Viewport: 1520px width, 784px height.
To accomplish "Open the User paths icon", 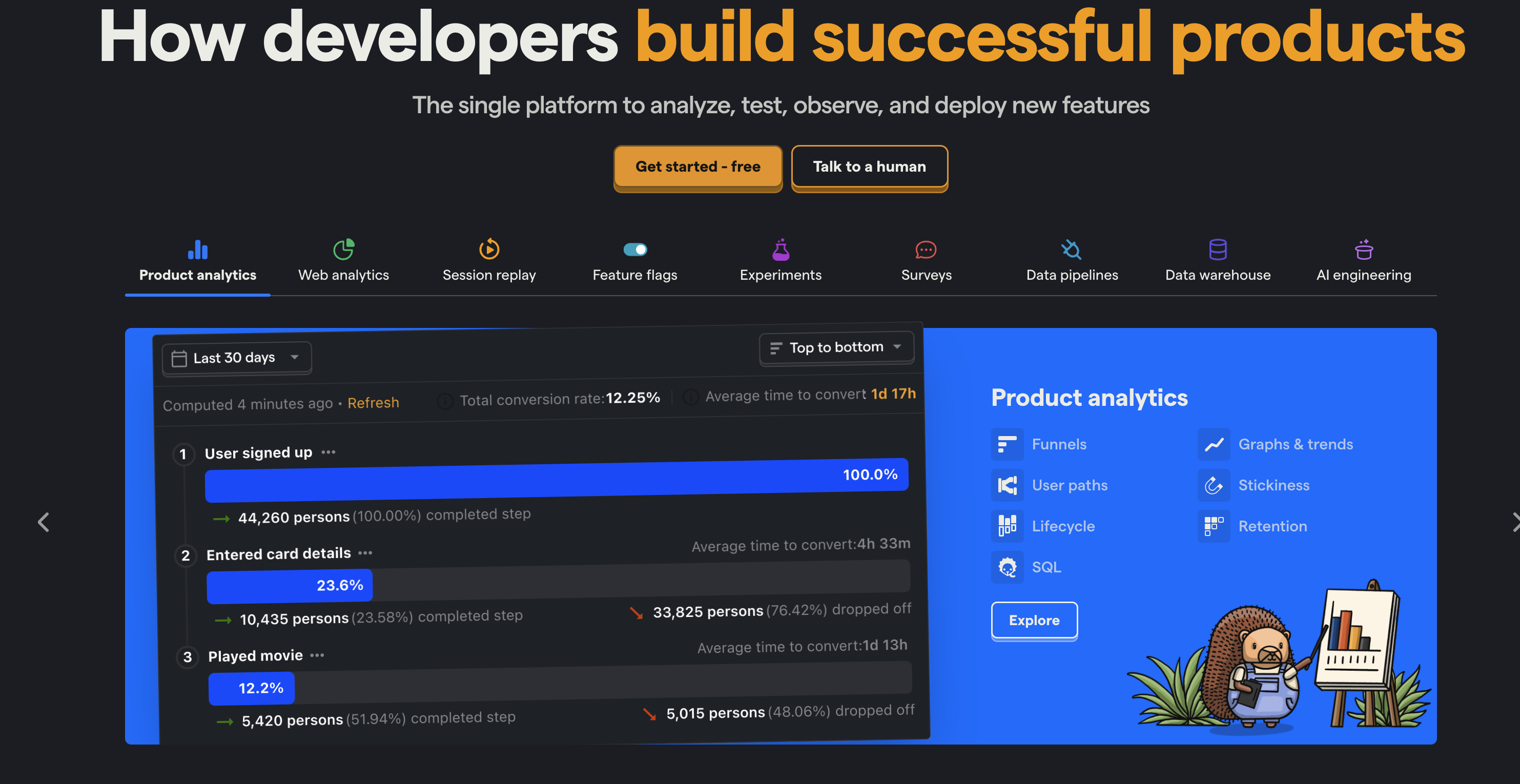I will coord(1007,485).
